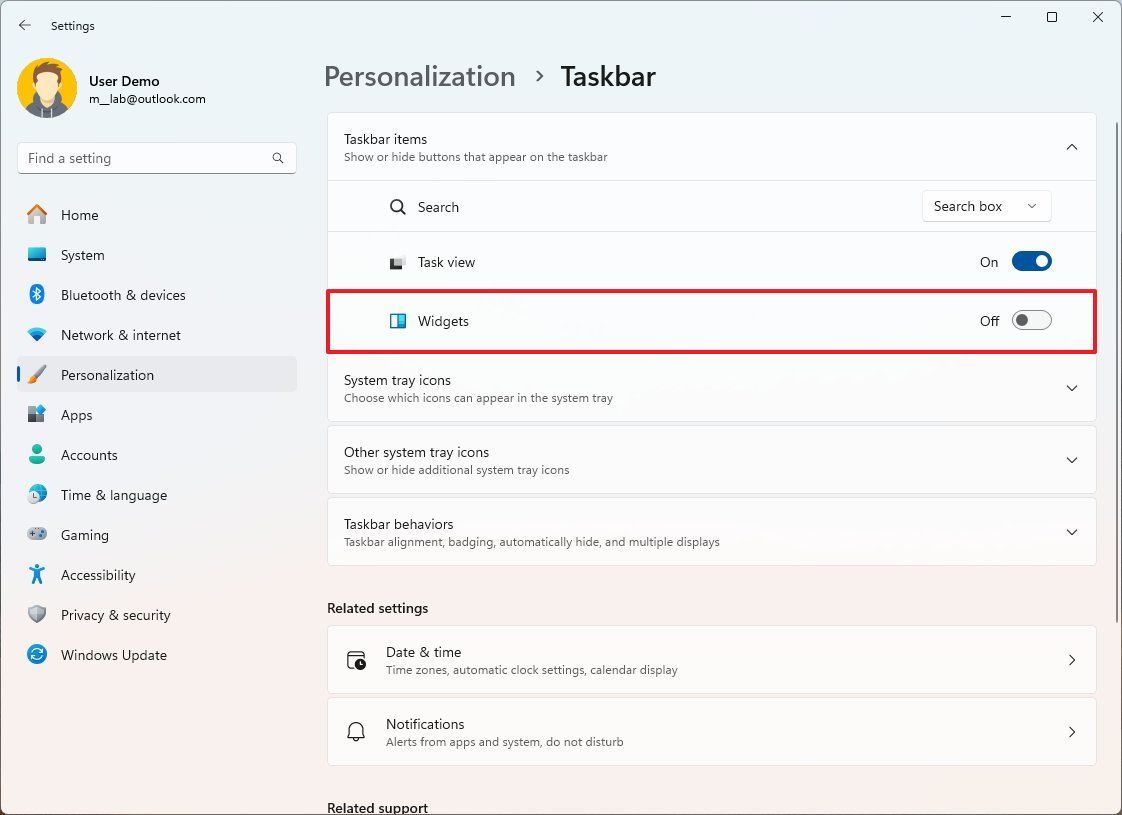Image resolution: width=1122 pixels, height=815 pixels.
Task: Click the search magnifier in Find a setting
Action: click(x=277, y=158)
